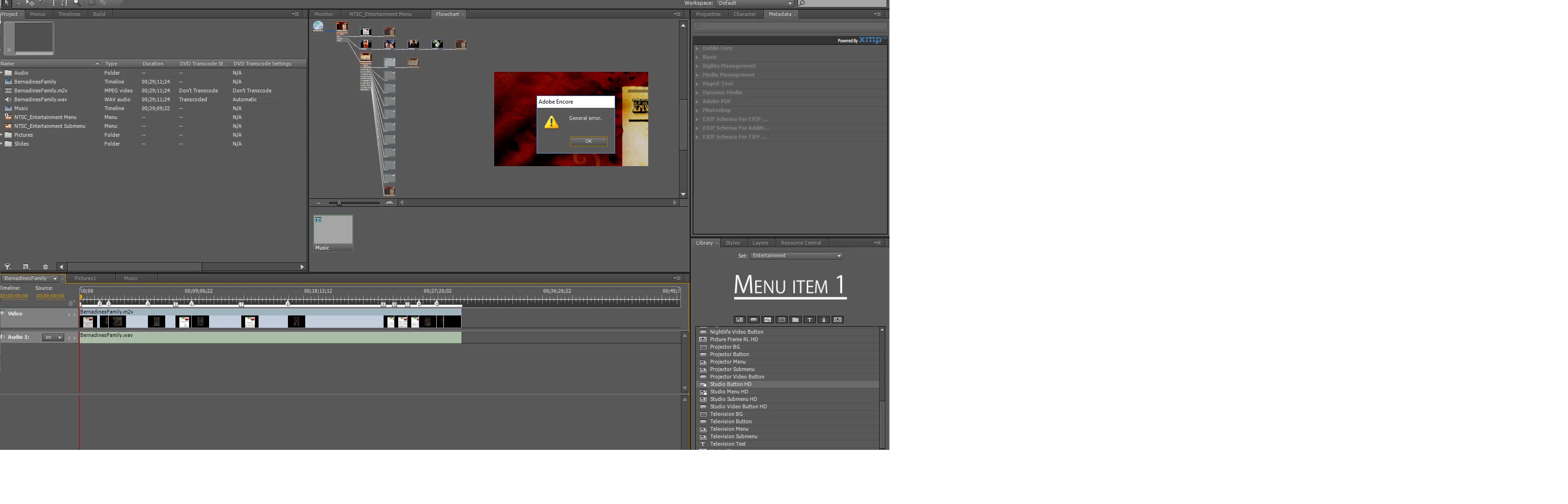Open the Set Entertainment dropdown

796,256
